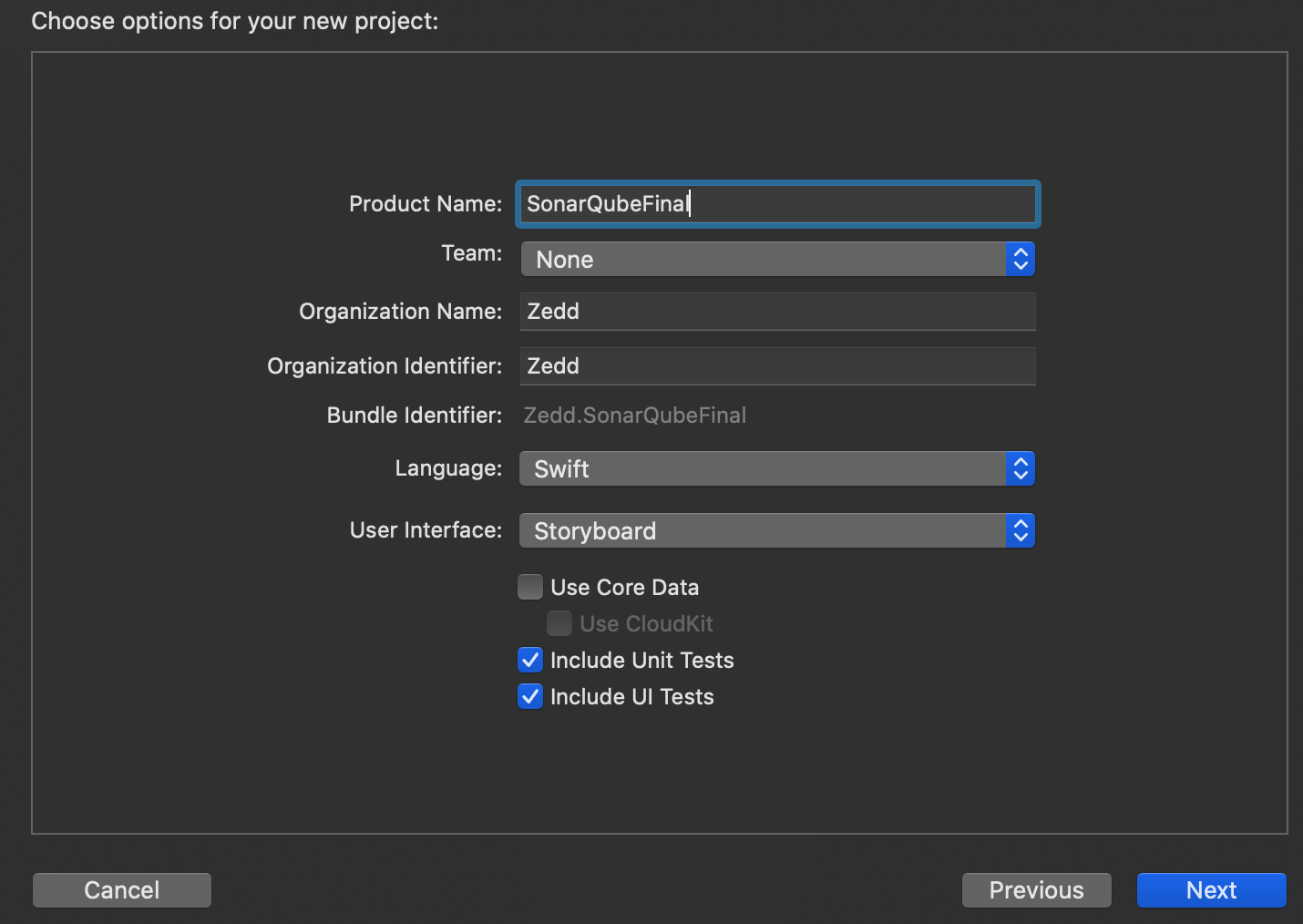Screen dimensions: 1303x924
Task: Click the "Product Name:" label
Action: click(426, 204)
